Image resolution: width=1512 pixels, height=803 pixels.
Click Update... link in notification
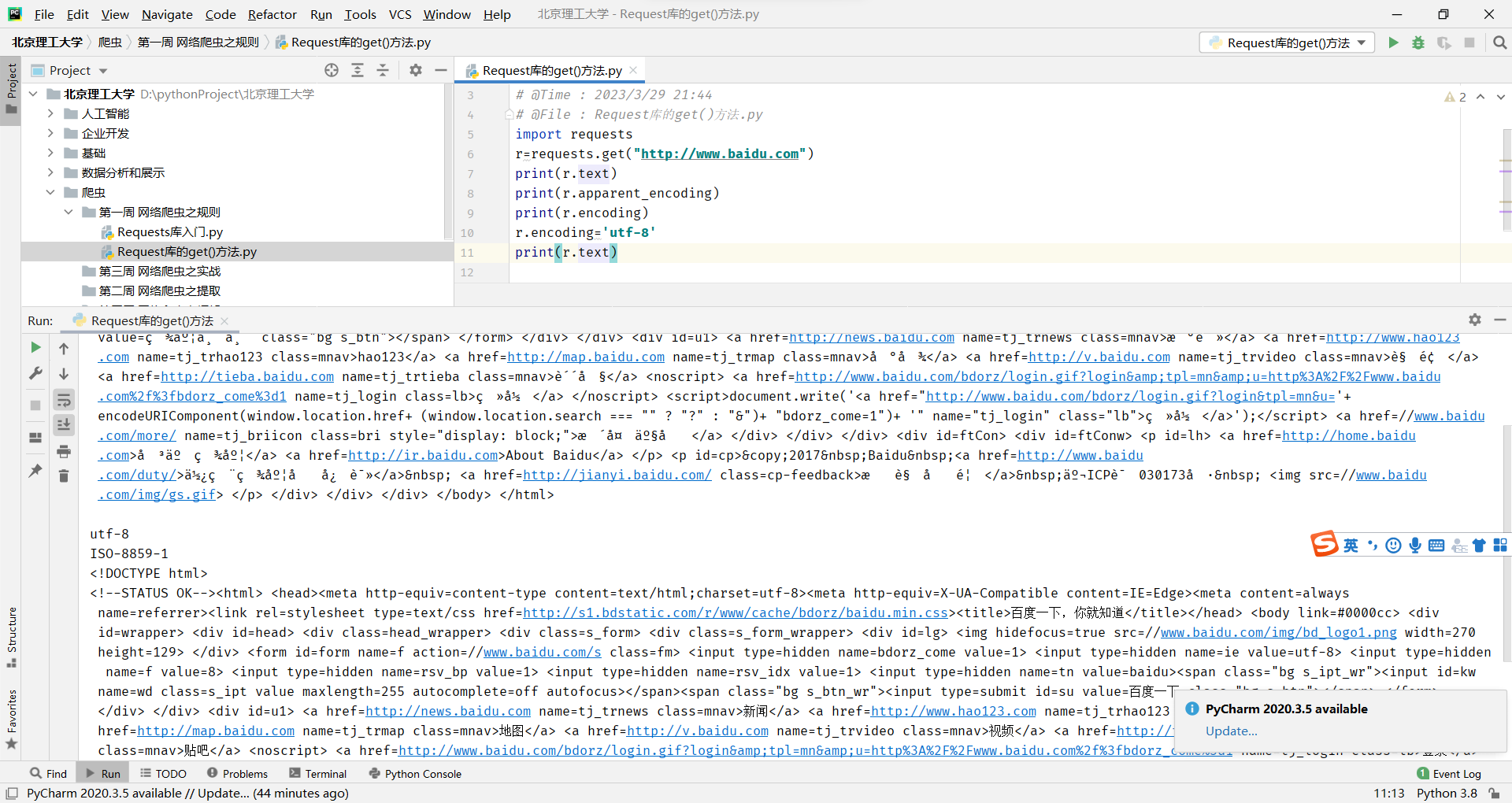(1231, 731)
